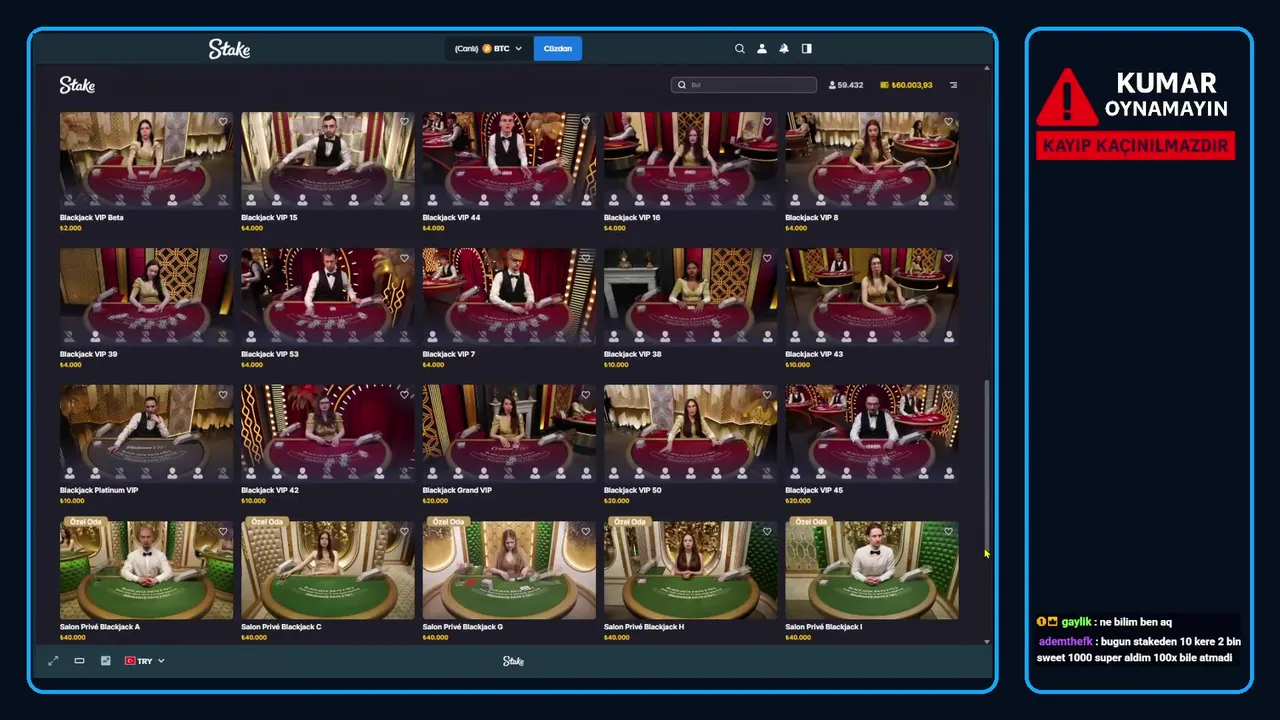Open the live stats chart icon
The height and width of the screenshot is (720, 1280).
pos(105,661)
